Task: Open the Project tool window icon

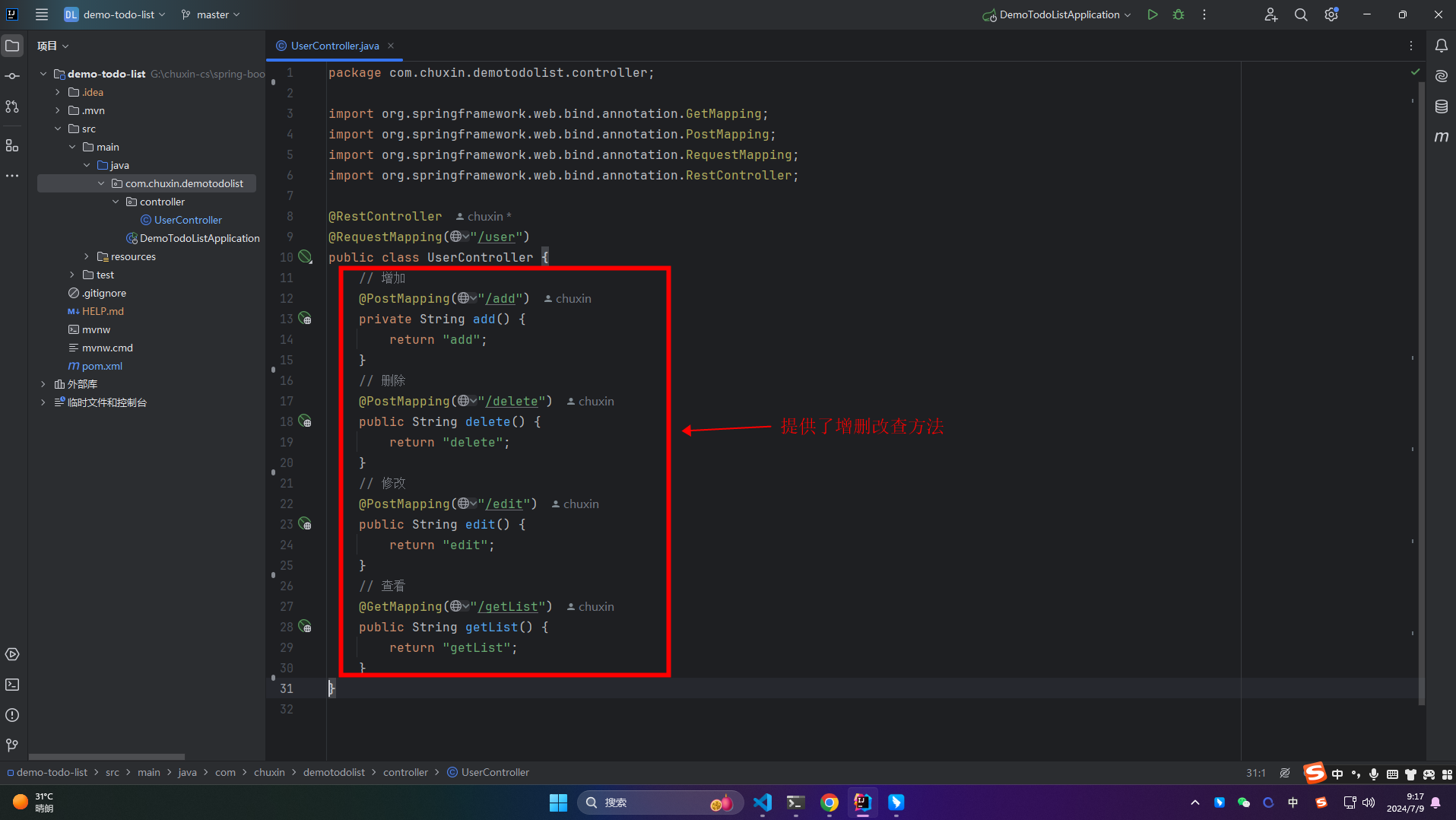Action: (x=12, y=46)
